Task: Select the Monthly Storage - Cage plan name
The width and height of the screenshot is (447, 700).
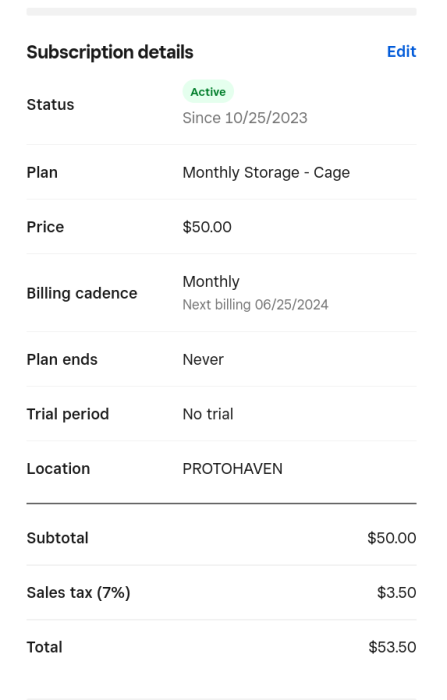Action: (x=266, y=172)
